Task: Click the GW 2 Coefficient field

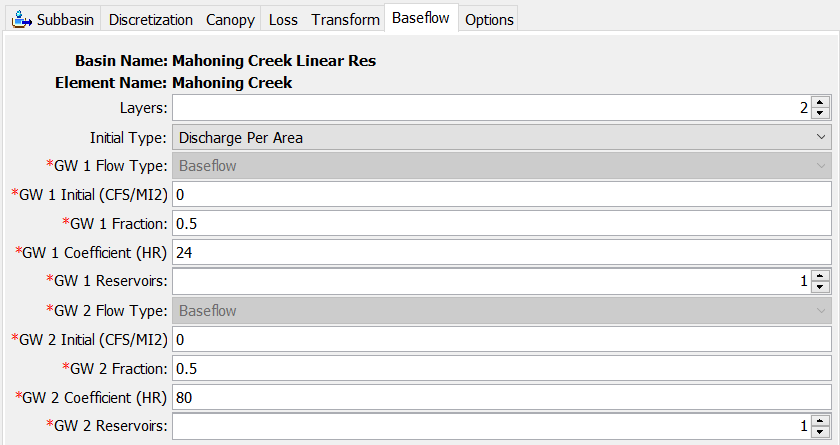Action: point(501,397)
